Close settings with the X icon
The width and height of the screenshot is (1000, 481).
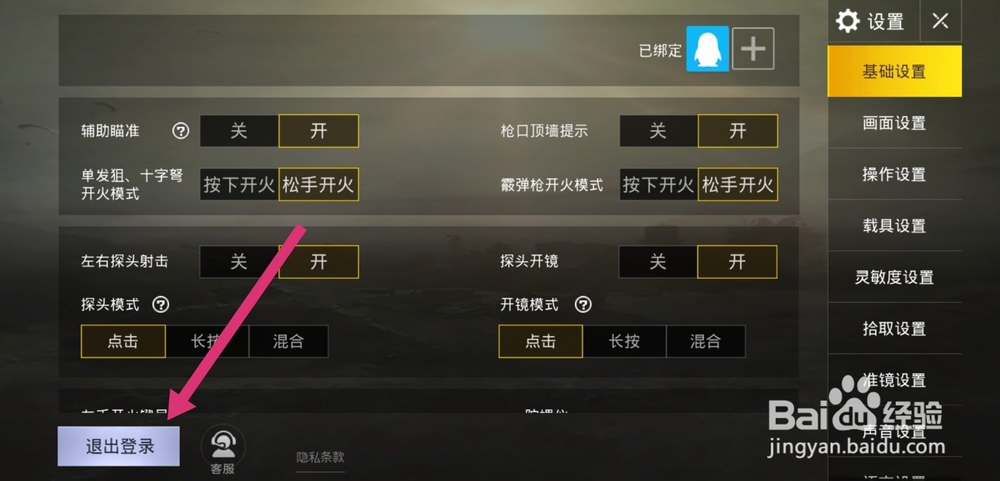[940, 21]
